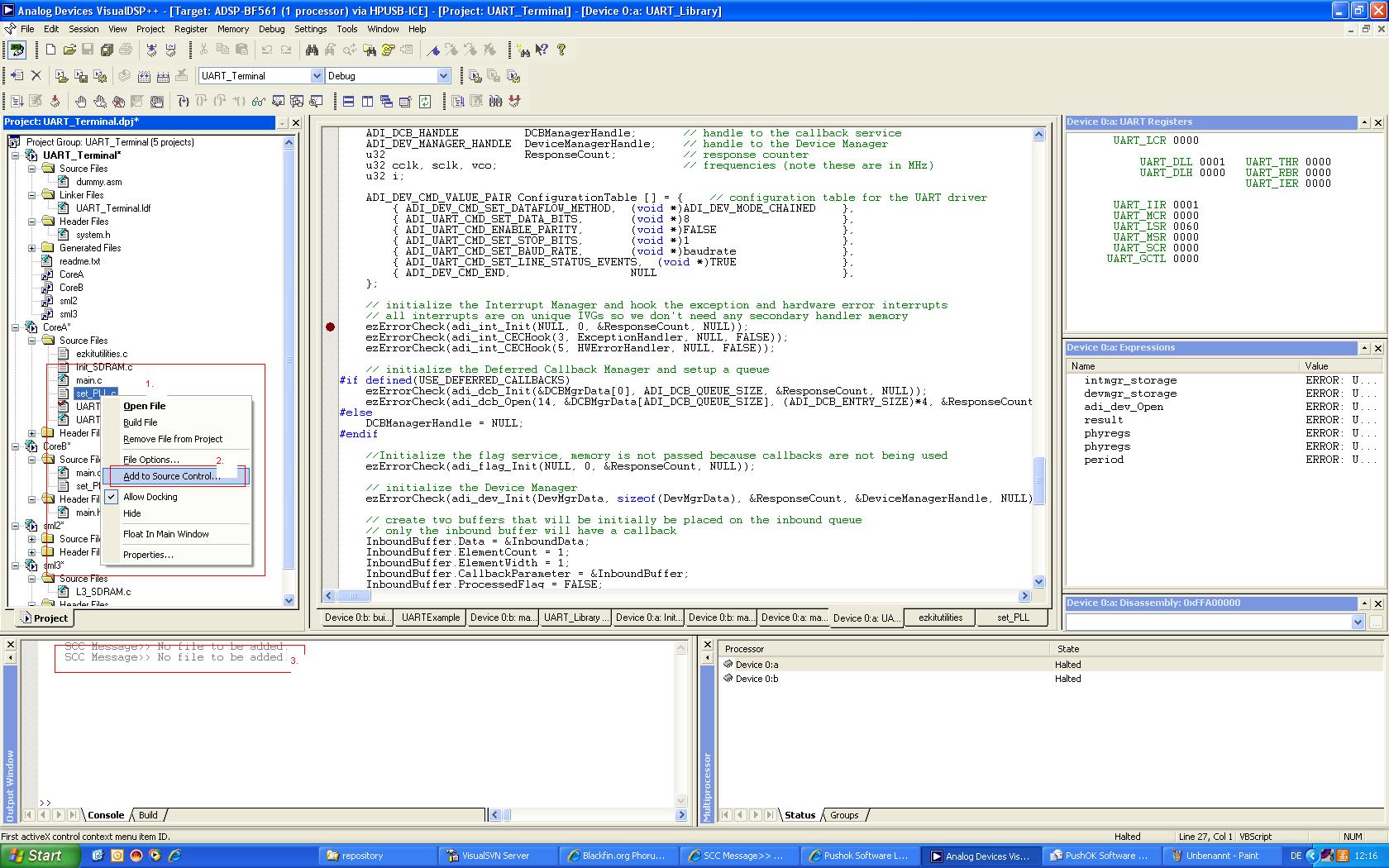The width and height of the screenshot is (1389, 868).
Task: Click the refresh windows toolbar icon
Action: [424, 102]
